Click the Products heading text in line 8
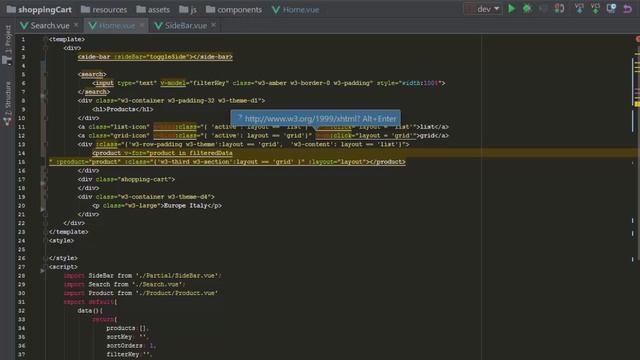 click(x=121, y=109)
